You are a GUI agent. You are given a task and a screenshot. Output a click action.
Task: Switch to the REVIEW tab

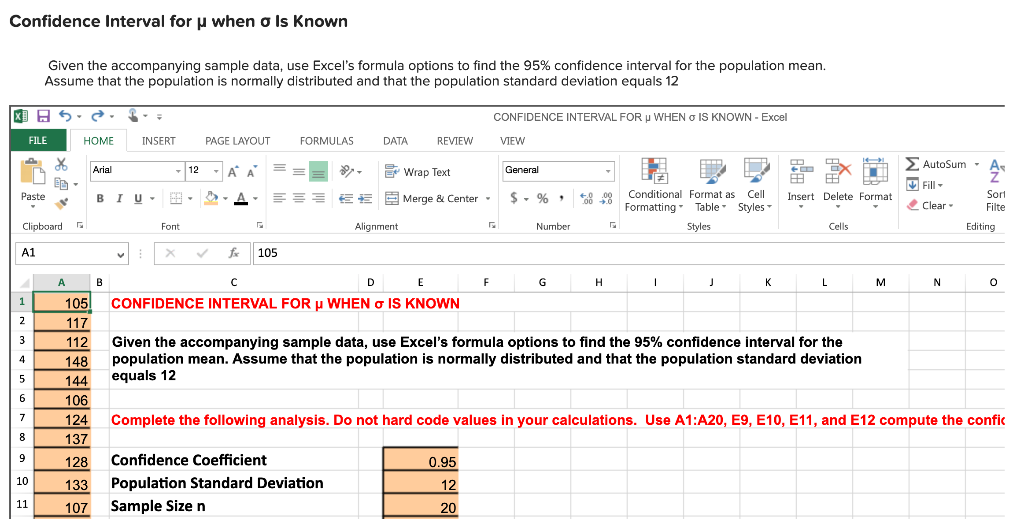pos(455,141)
